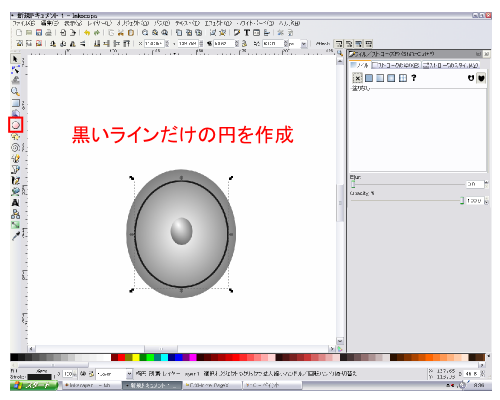Pick the red swatch in palette

[x=121, y=358]
